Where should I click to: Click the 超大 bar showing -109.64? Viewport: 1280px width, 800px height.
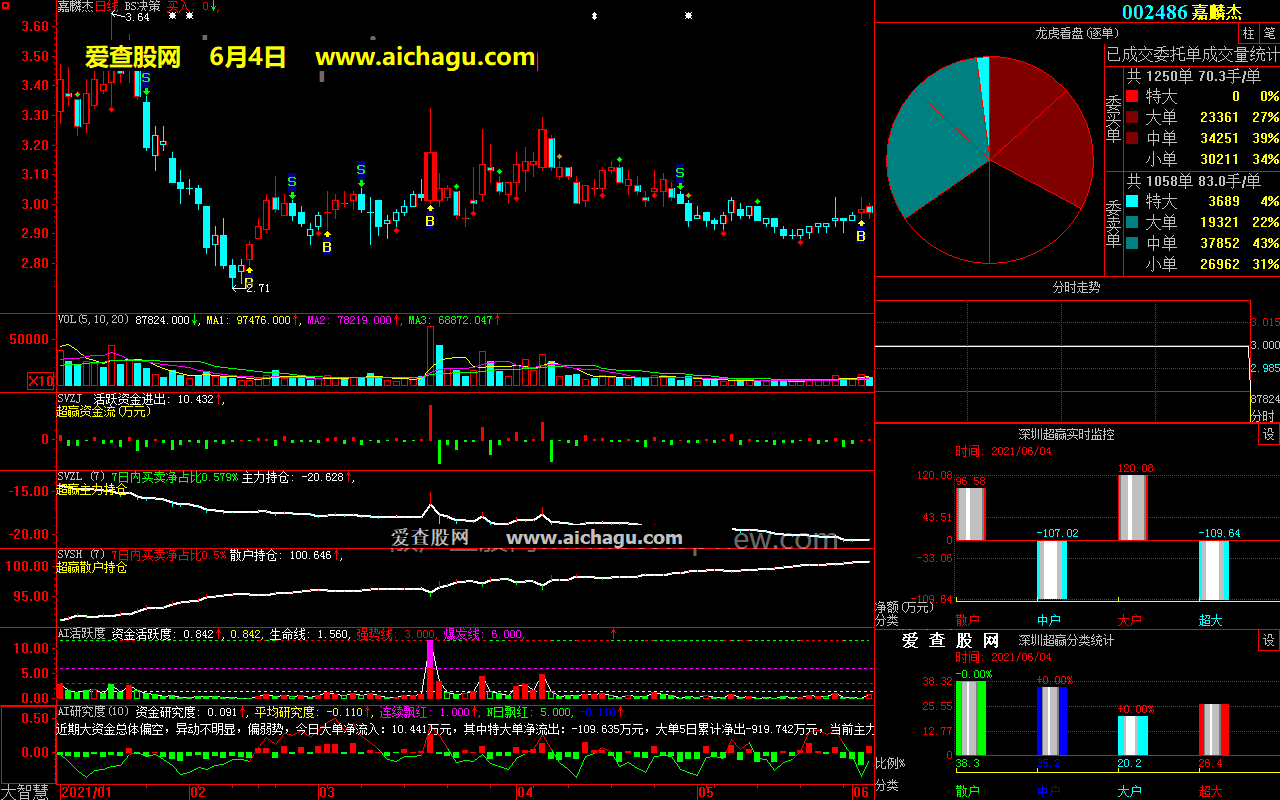[x=1214, y=570]
